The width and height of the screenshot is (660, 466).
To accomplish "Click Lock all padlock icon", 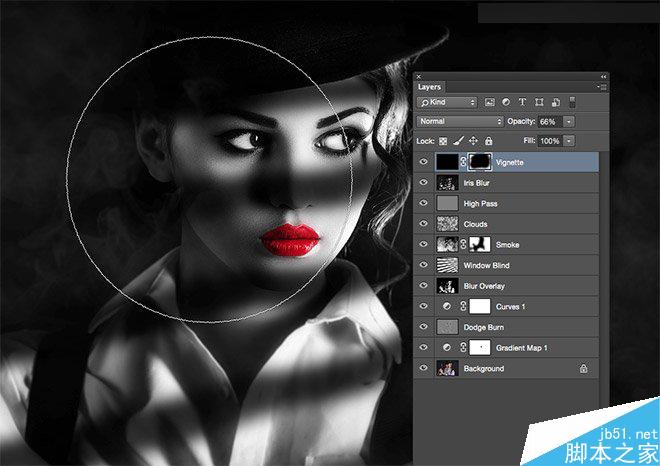I will click(x=488, y=141).
